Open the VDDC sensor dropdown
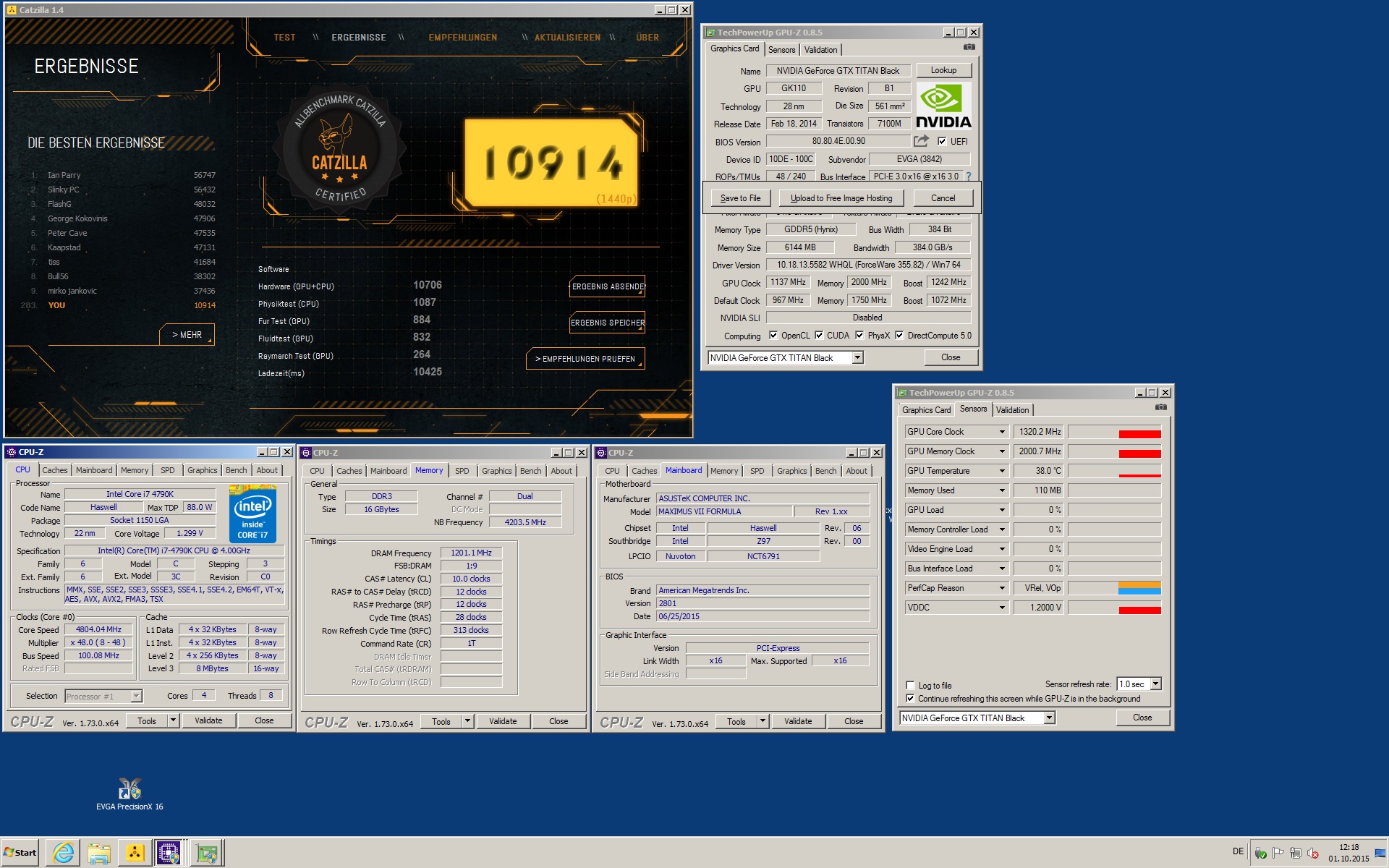Screen dimensions: 1389x868 [x=1002, y=608]
